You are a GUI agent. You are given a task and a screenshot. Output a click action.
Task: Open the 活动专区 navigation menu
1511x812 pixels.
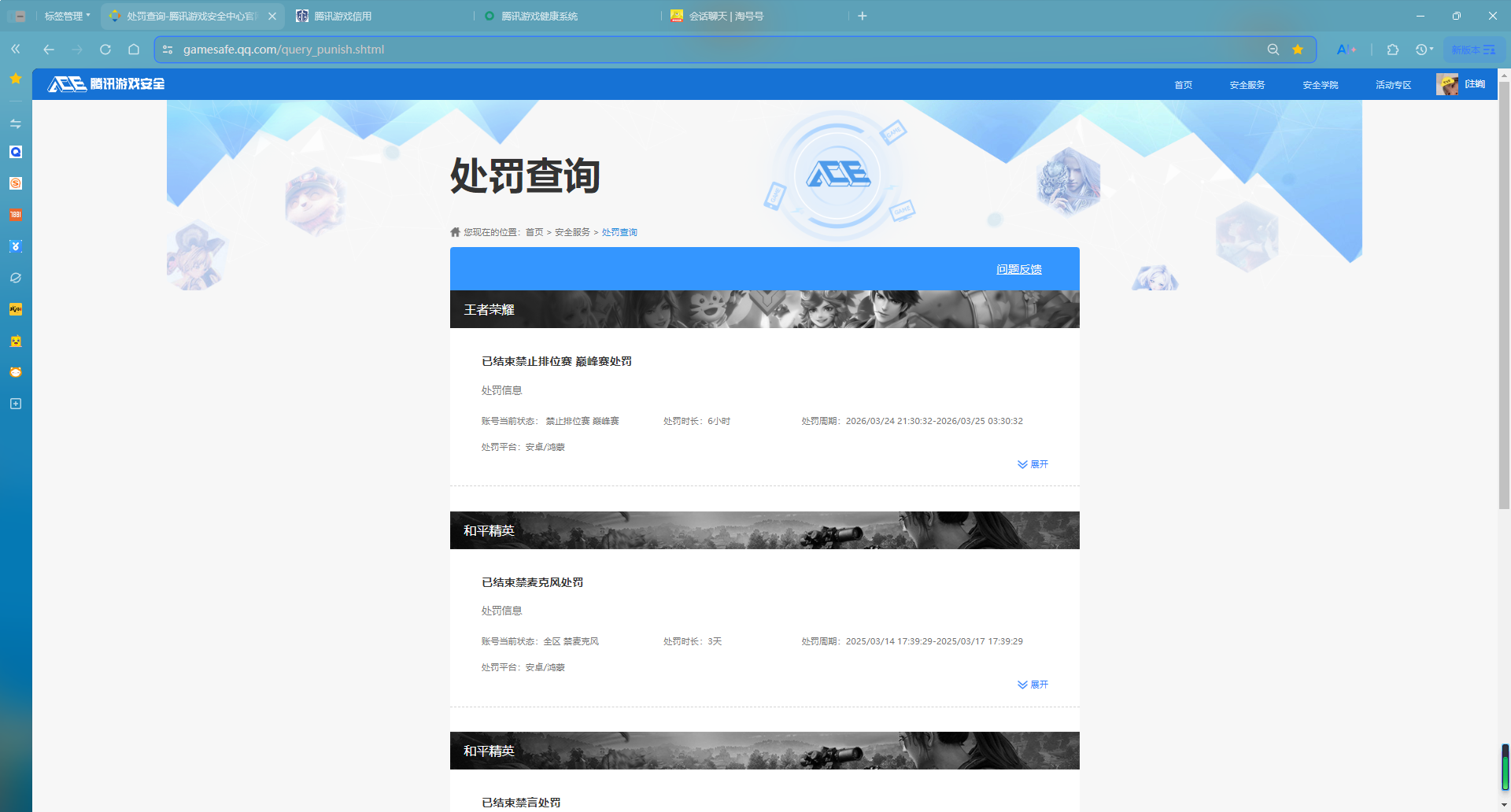click(x=1394, y=85)
